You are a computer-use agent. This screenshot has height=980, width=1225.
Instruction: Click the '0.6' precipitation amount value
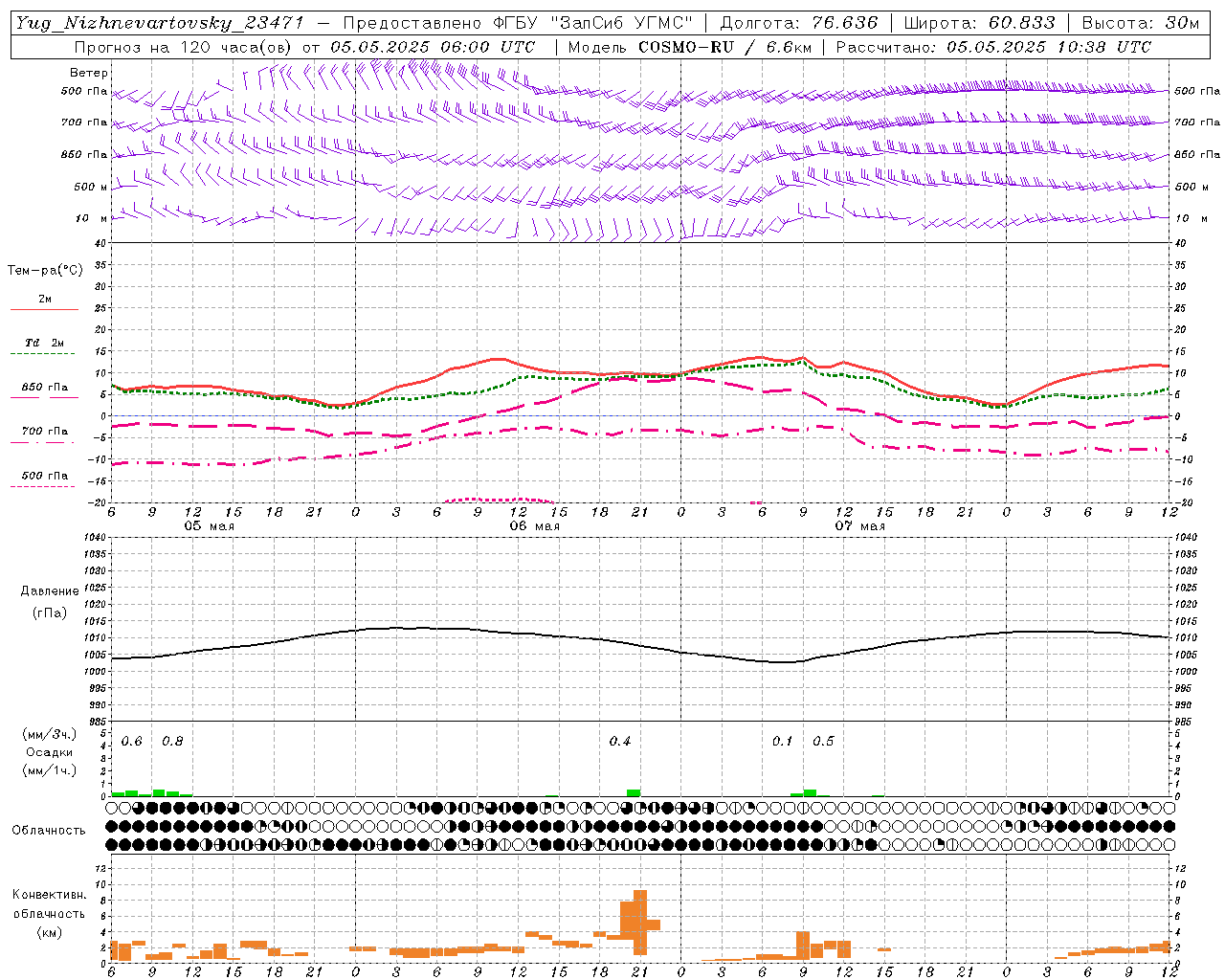pyautogui.click(x=132, y=742)
